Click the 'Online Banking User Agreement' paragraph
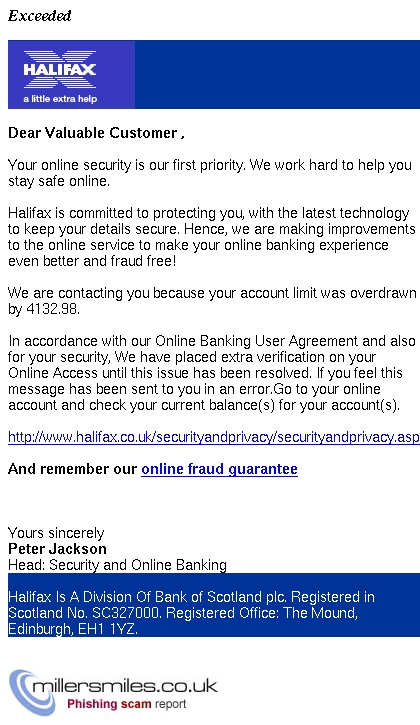Image resolution: width=420 pixels, height=725 pixels. 212,373
